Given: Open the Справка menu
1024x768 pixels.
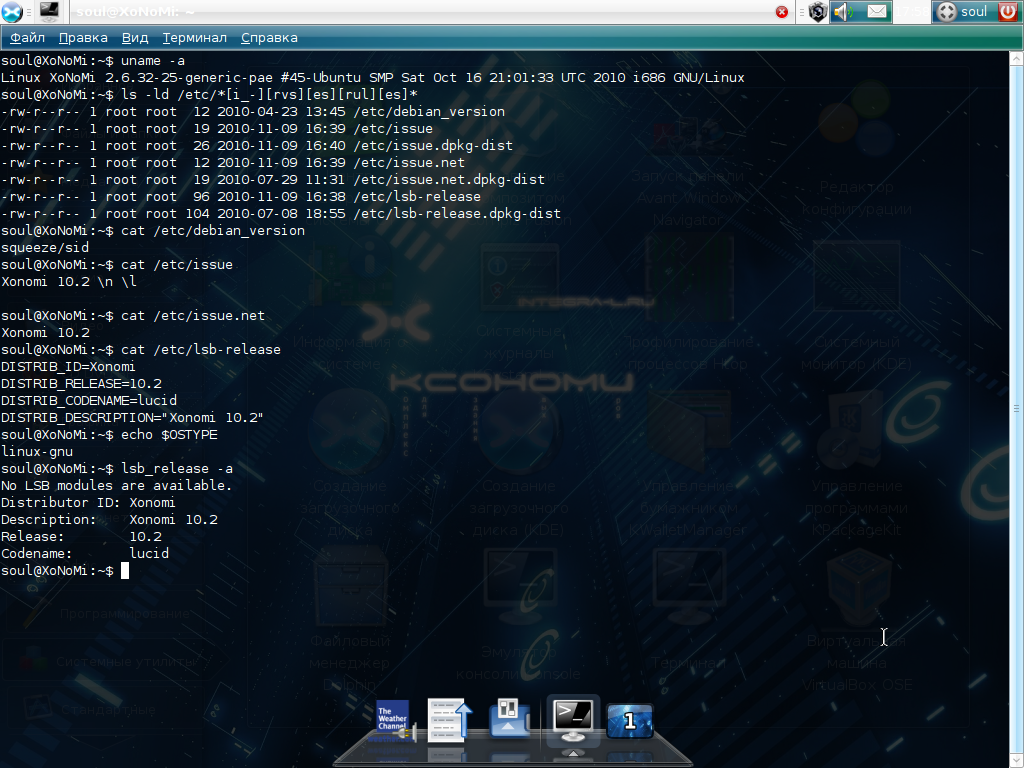Looking at the screenshot, I should [x=269, y=38].
